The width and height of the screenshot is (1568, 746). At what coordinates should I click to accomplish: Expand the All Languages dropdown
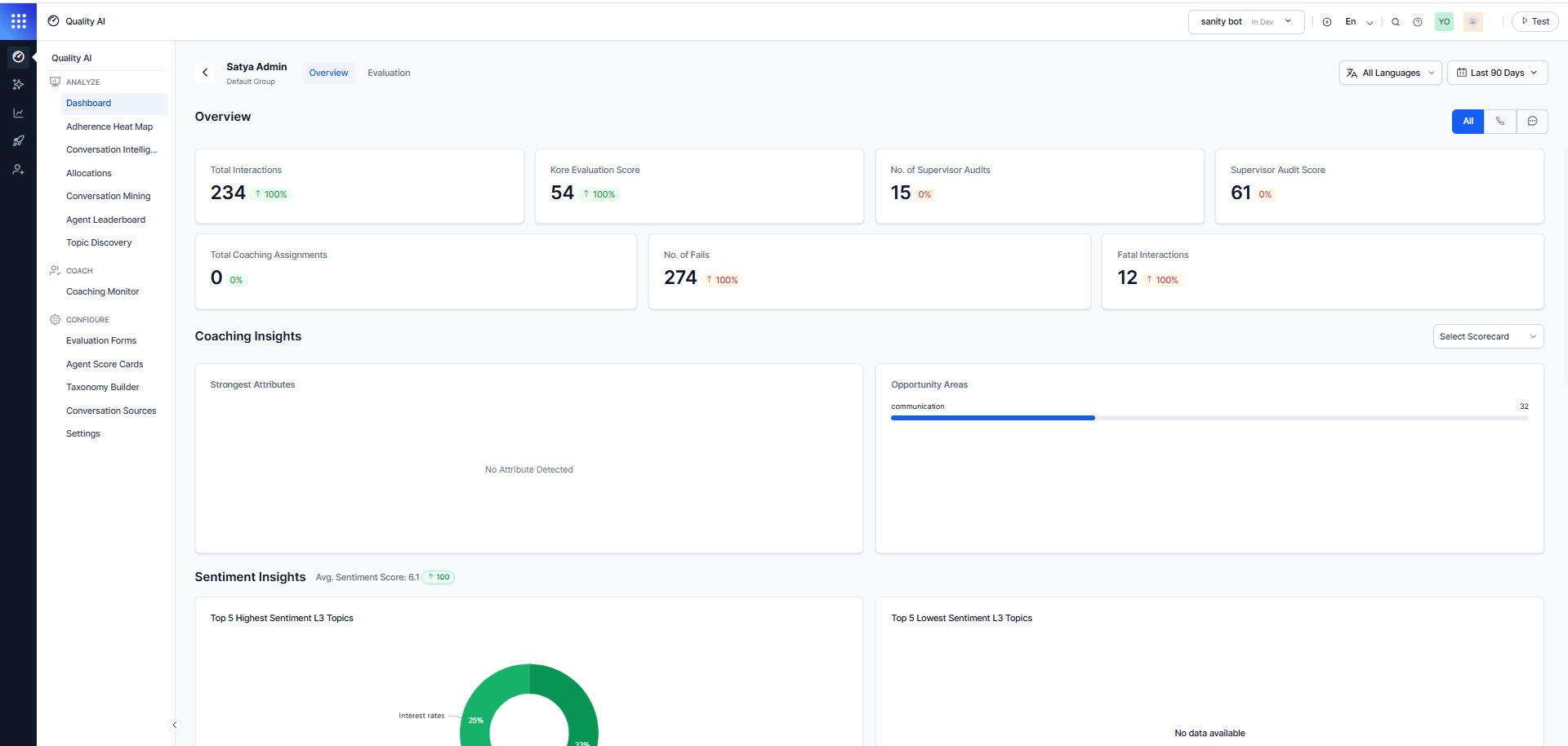coord(1390,73)
